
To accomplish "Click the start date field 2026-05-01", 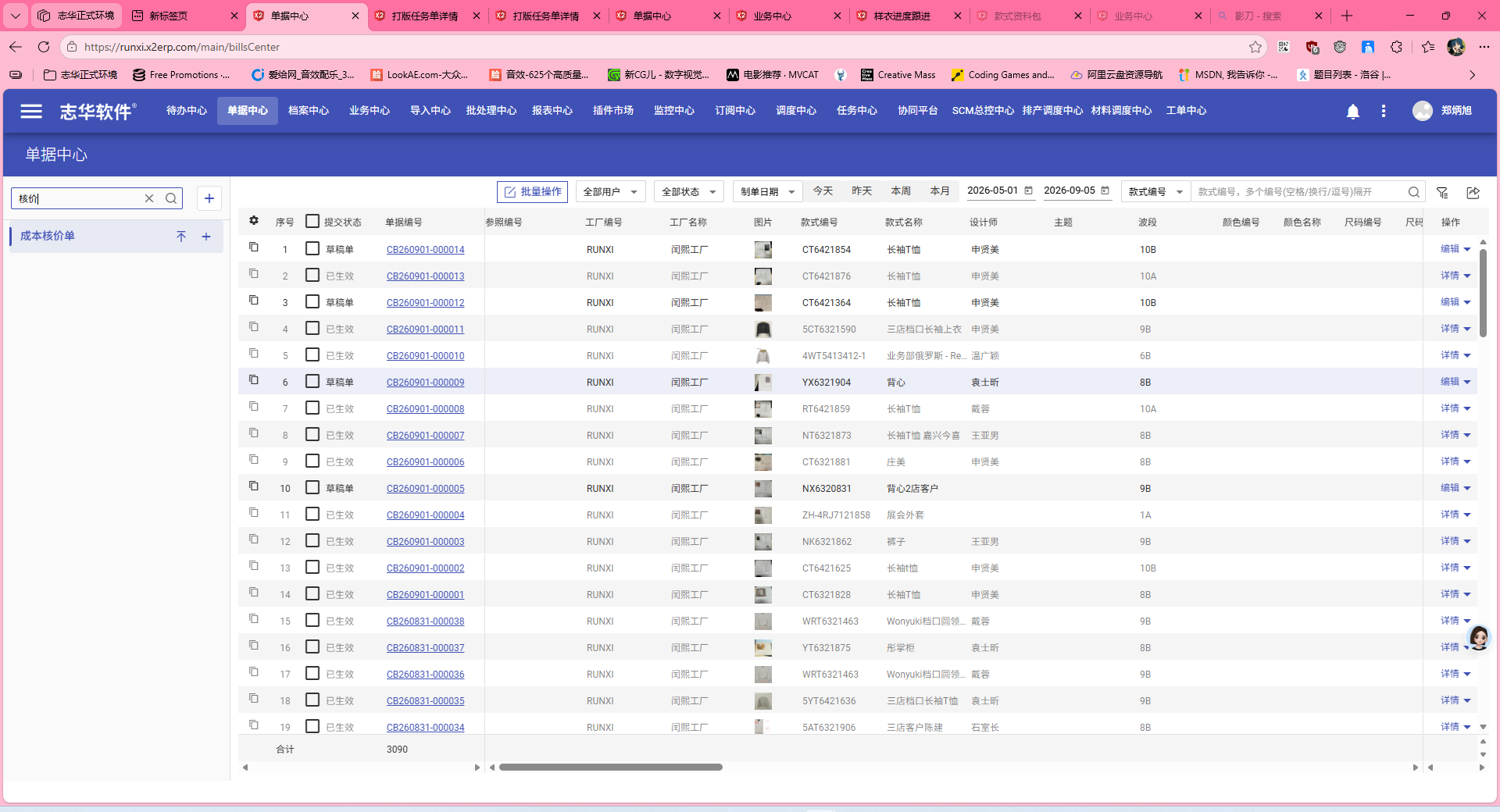I will [999, 191].
